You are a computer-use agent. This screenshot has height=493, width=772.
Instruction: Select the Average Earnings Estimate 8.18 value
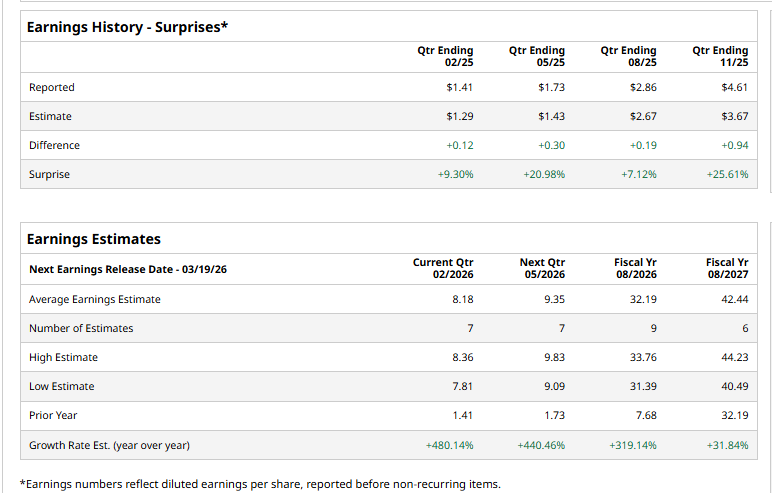tap(463, 299)
